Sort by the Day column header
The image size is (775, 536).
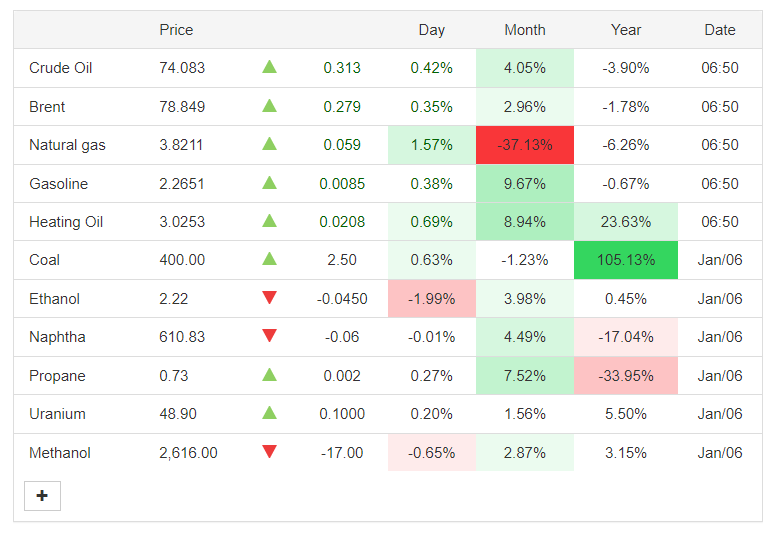(x=431, y=30)
